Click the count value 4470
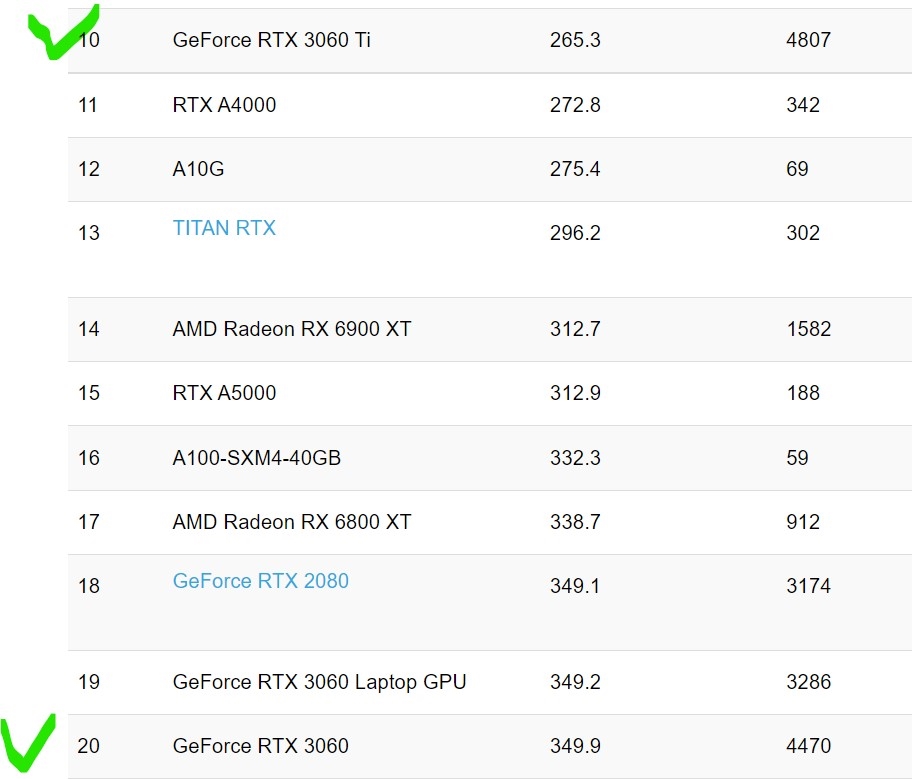Image resolution: width=912 pixels, height=779 pixels. click(x=808, y=746)
